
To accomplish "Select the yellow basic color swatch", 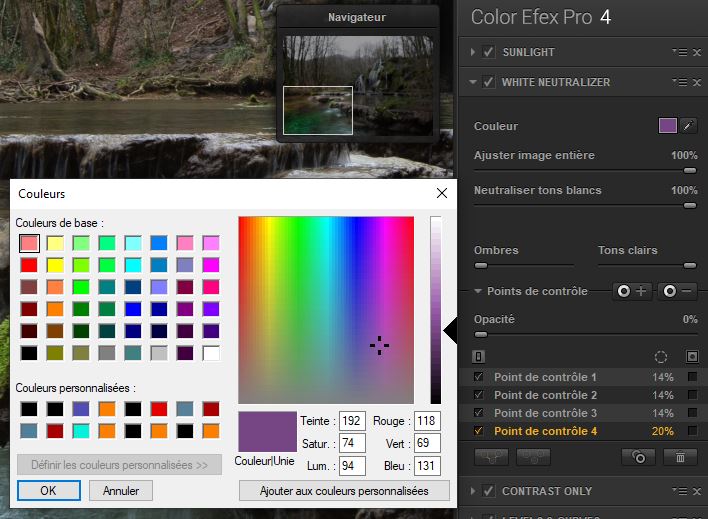I will tap(55, 265).
